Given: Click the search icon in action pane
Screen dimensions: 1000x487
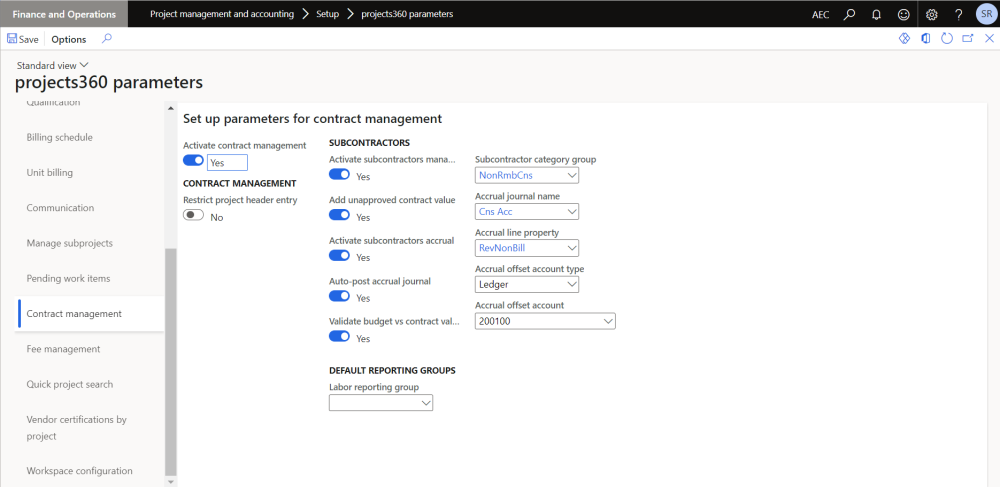Looking at the screenshot, I should tap(107, 39).
